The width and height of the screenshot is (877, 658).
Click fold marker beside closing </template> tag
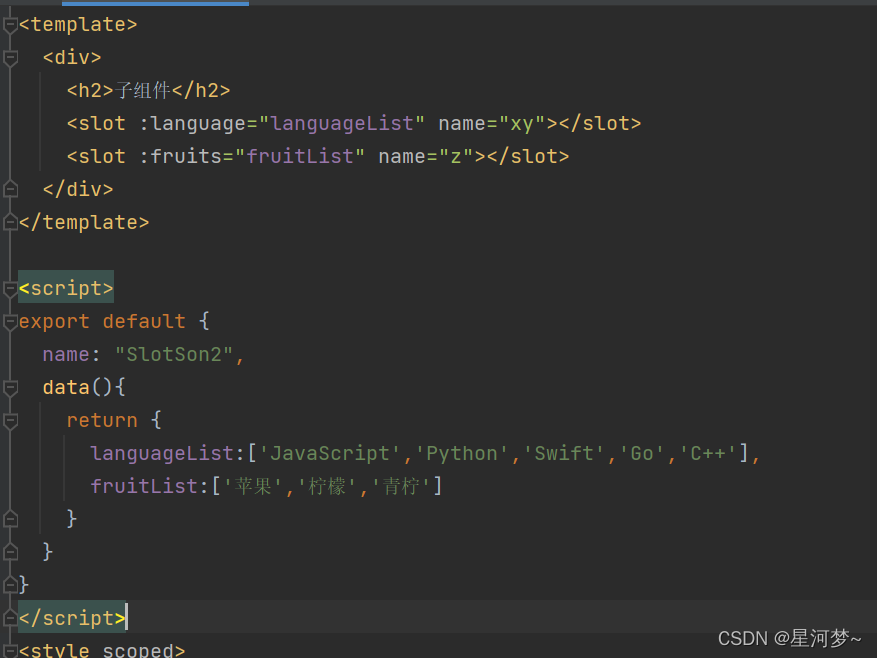[10, 222]
